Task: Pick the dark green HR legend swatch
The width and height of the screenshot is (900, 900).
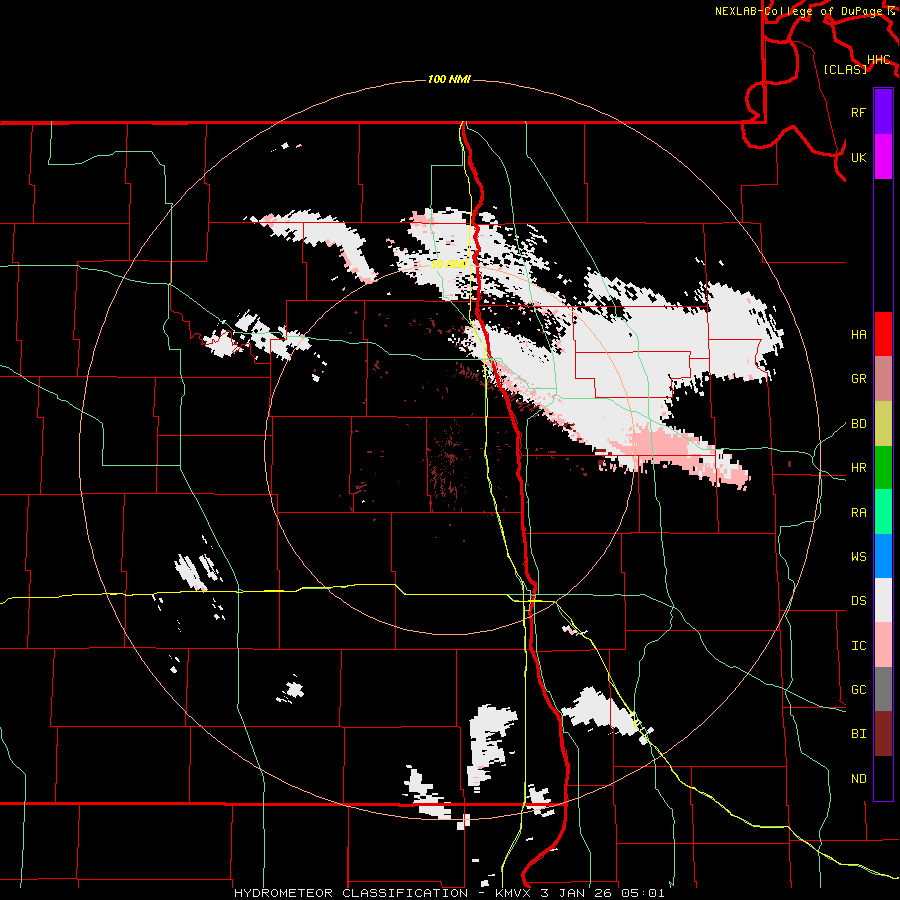Action: pos(883,467)
